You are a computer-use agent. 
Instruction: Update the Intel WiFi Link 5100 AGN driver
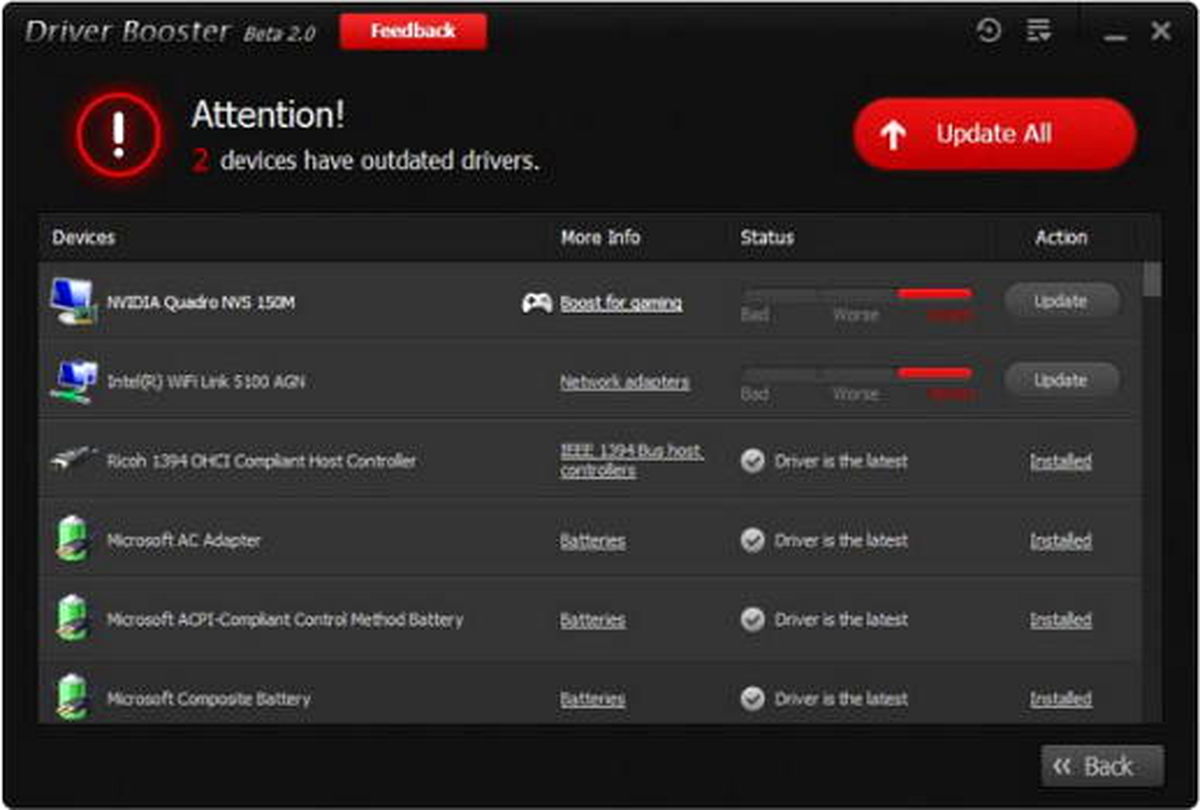[1061, 380]
